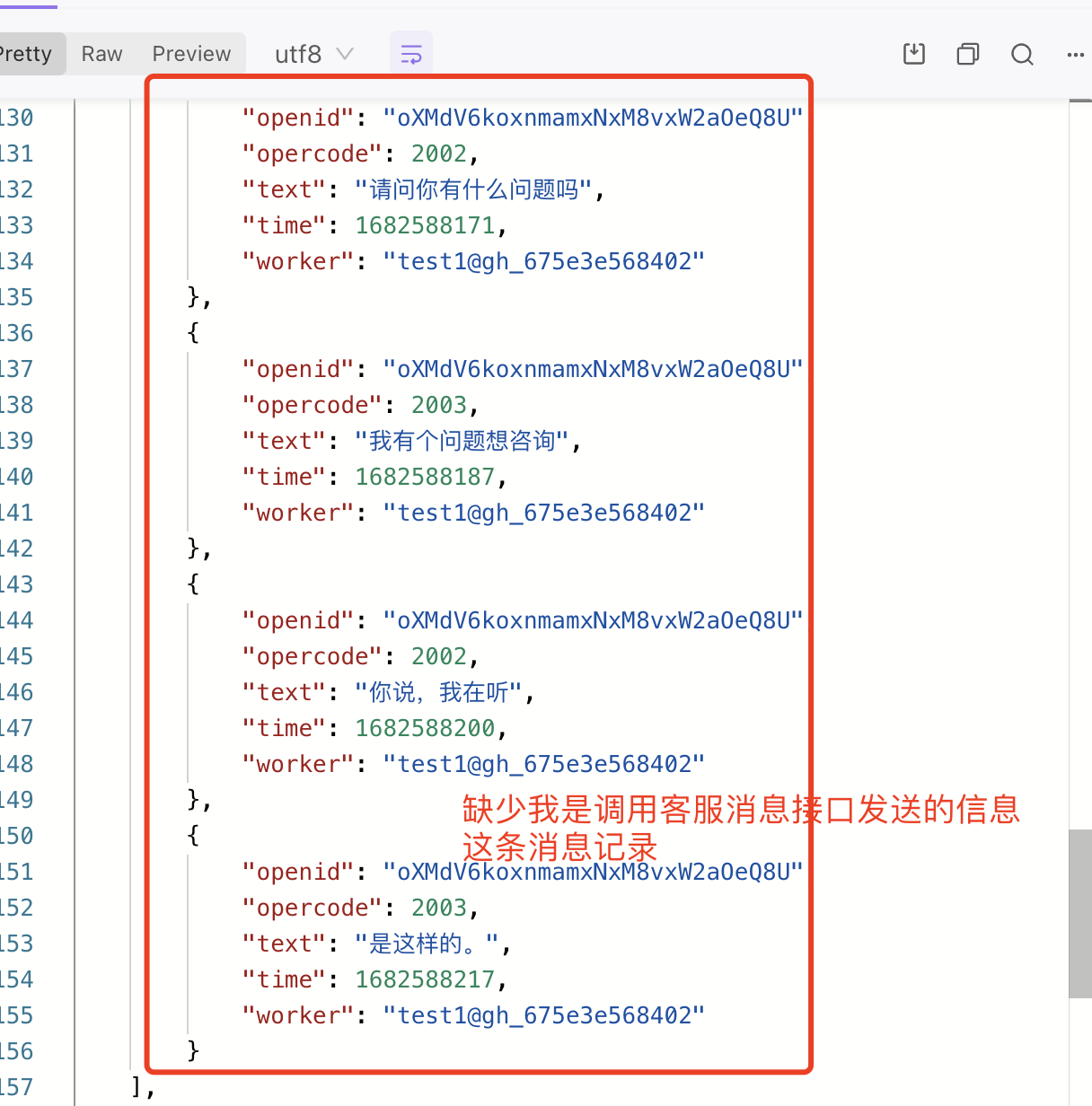Click the opcode 2002 on line 145

point(439,656)
